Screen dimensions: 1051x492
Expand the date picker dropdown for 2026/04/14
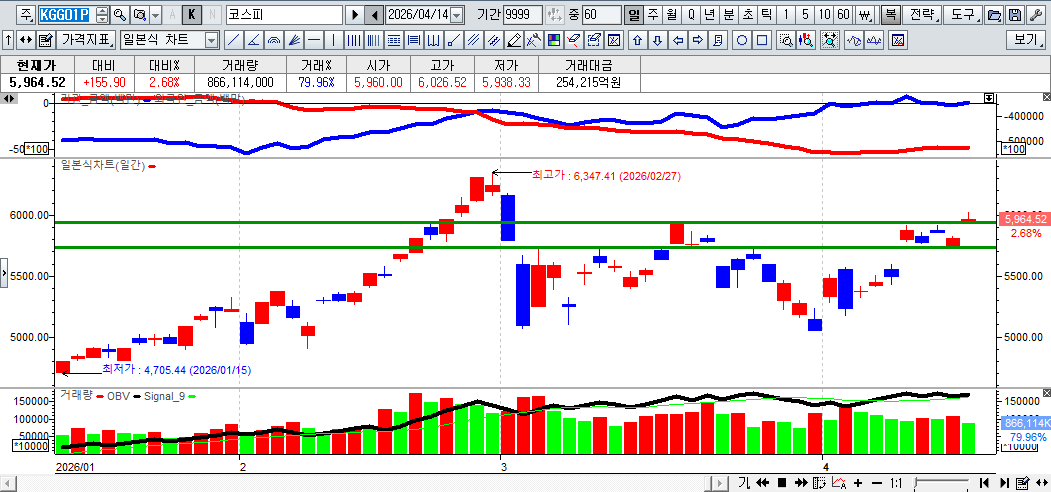point(457,15)
